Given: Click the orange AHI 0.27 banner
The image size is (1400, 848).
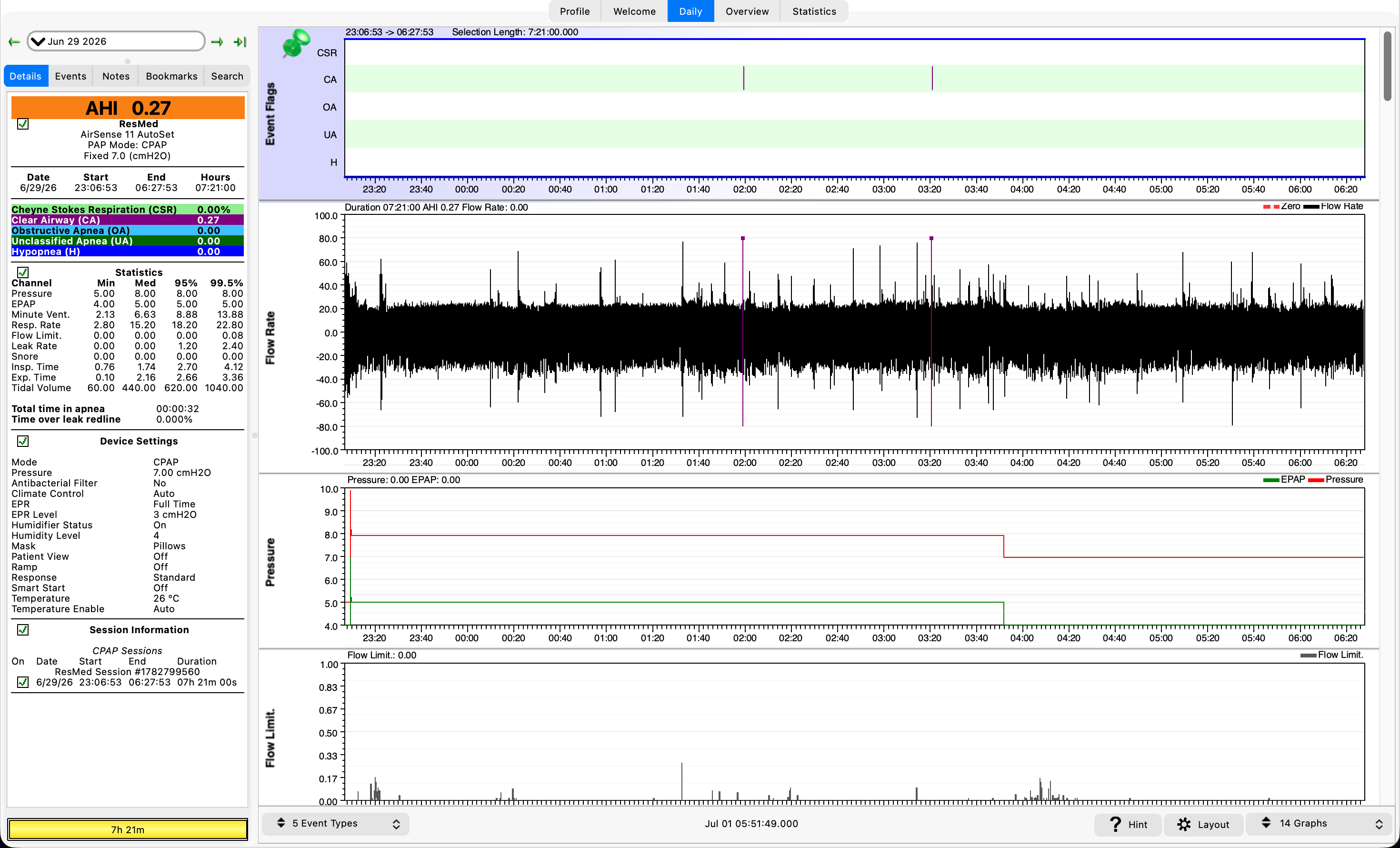Looking at the screenshot, I should pos(128,107).
